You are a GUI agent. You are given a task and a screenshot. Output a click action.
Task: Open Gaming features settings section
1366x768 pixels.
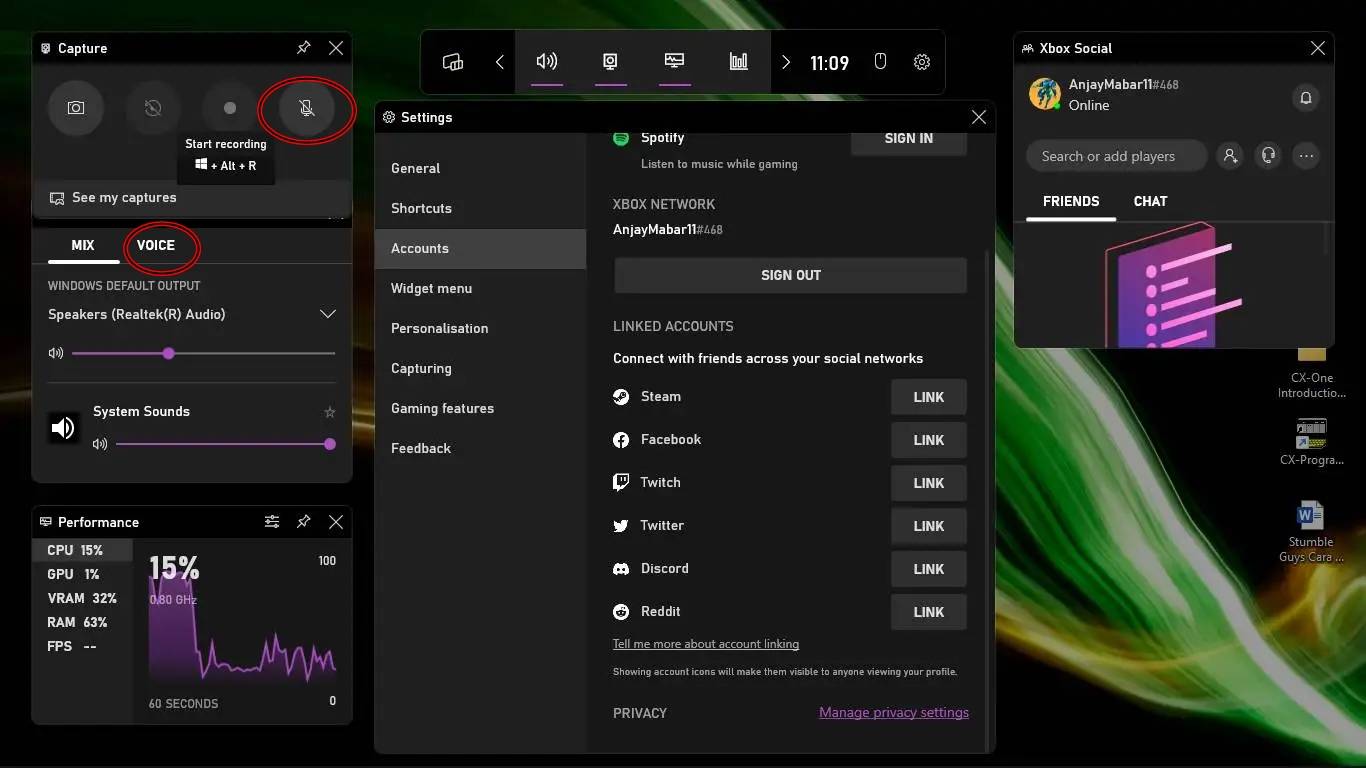pyautogui.click(x=480, y=409)
